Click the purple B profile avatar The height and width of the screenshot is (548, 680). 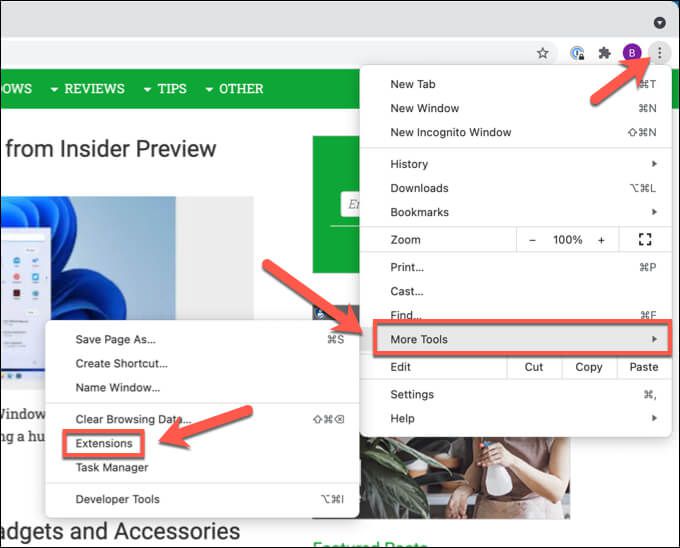coord(632,53)
